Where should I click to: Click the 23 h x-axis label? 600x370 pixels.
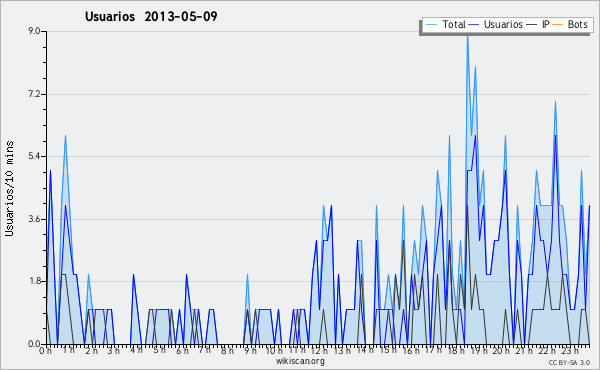pos(569,350)
